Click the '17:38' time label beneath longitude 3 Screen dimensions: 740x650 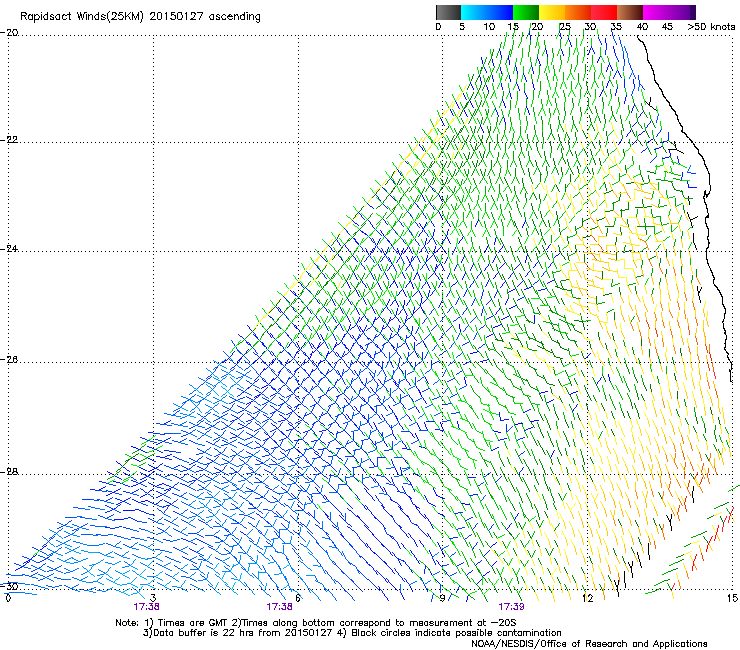click(x=146, y=607)
